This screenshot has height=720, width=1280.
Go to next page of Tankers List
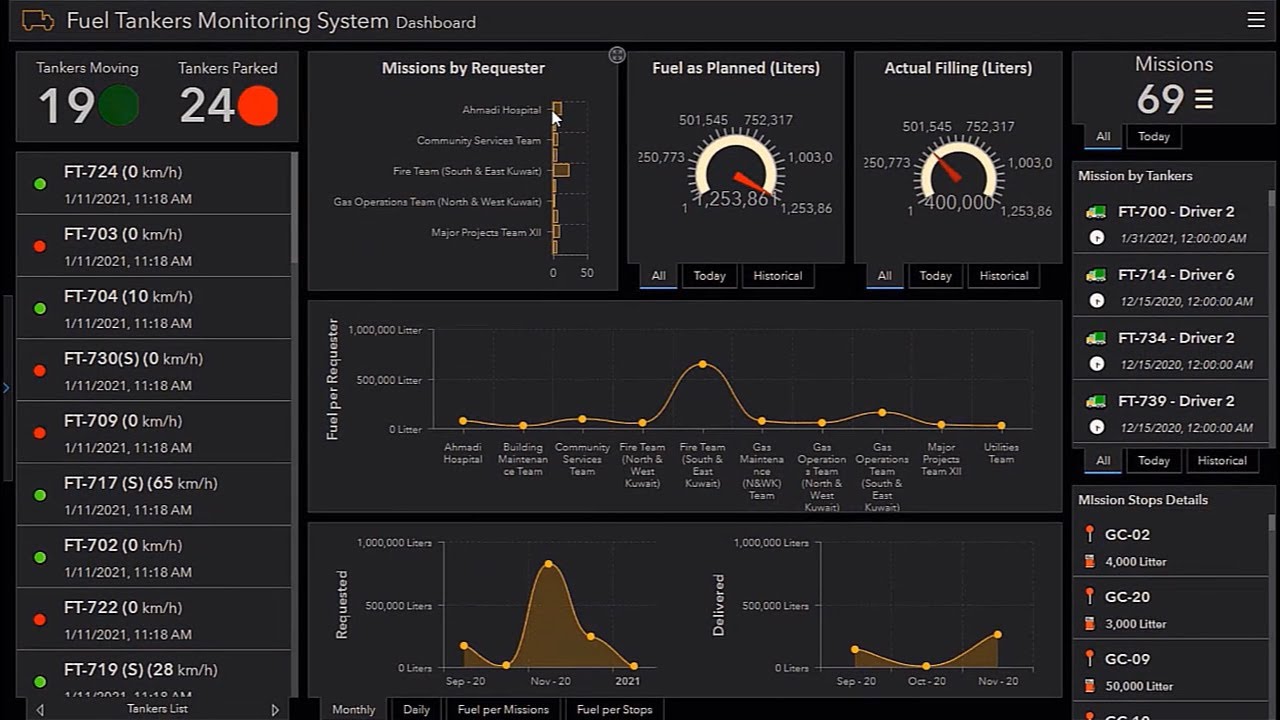click(275, 710)
